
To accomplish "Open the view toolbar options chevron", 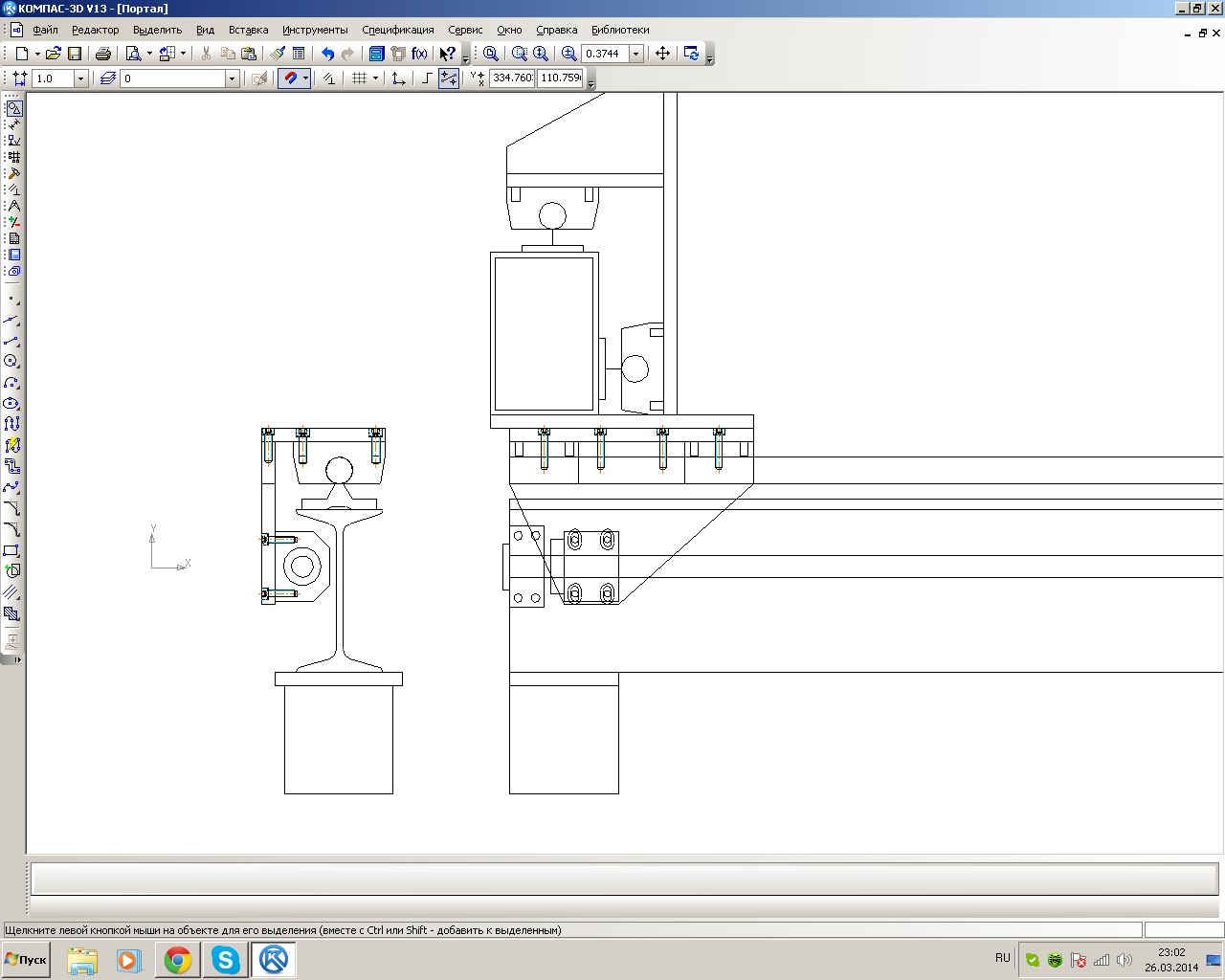I will [710, 58].
